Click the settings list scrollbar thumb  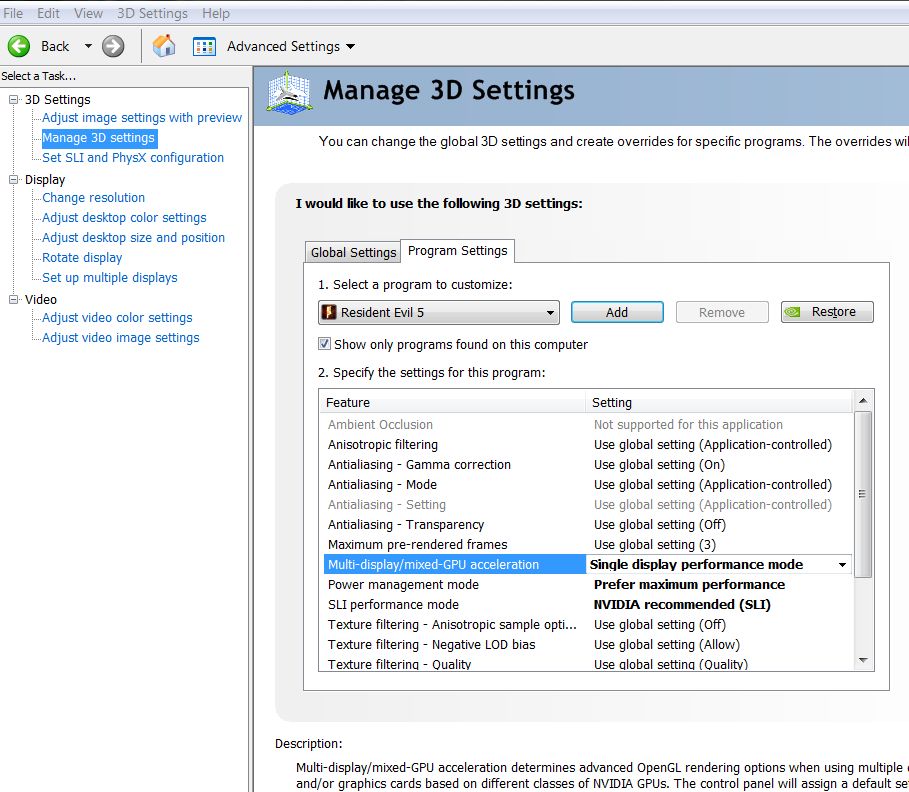pos(863,495)
